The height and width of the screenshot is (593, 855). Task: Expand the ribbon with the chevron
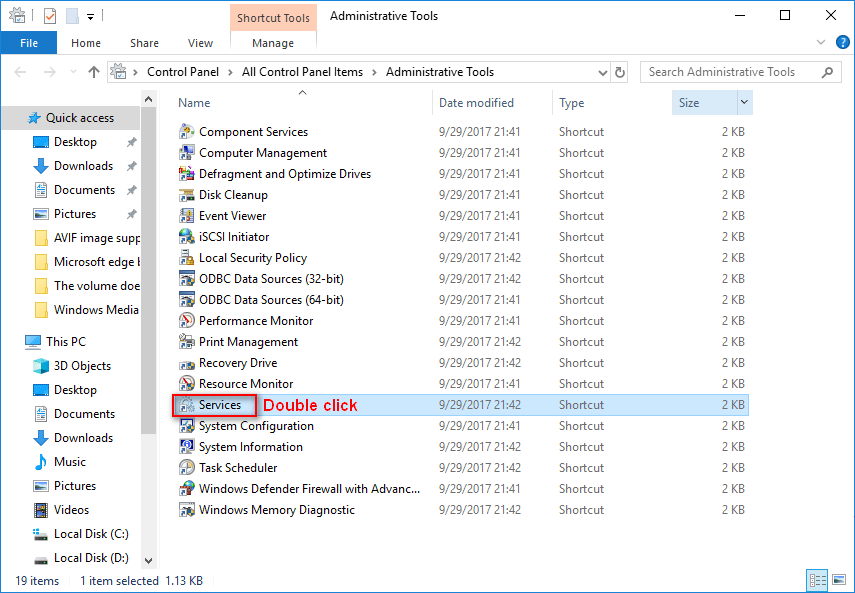(x=821, y=43)
